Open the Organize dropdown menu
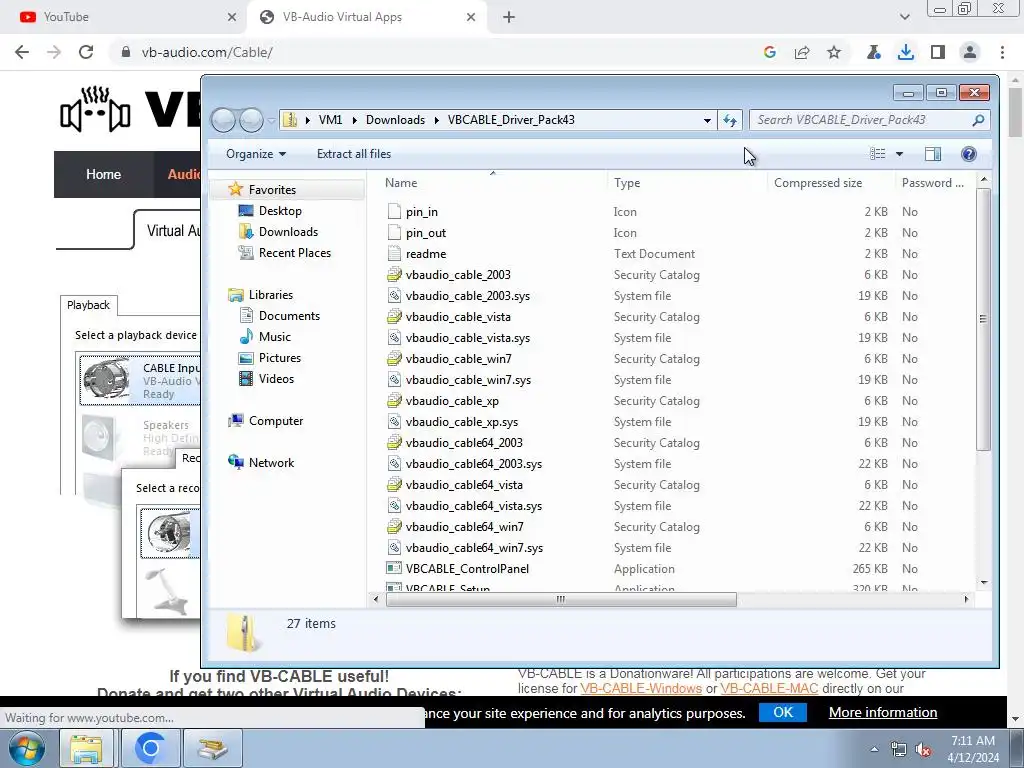This screenshot has width=1024, height=768. (x=255, y=154)
